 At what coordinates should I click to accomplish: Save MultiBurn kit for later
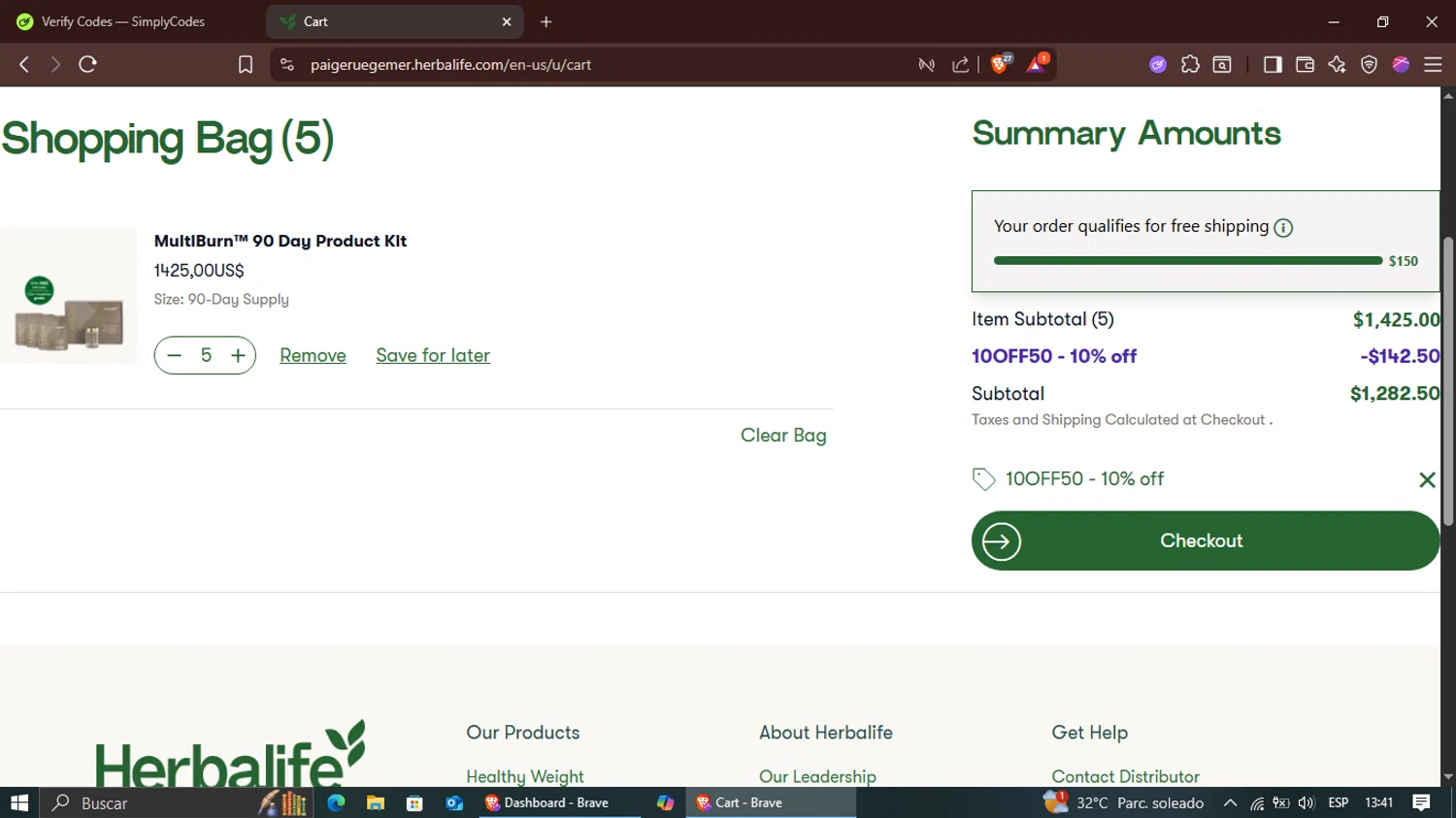433,355
